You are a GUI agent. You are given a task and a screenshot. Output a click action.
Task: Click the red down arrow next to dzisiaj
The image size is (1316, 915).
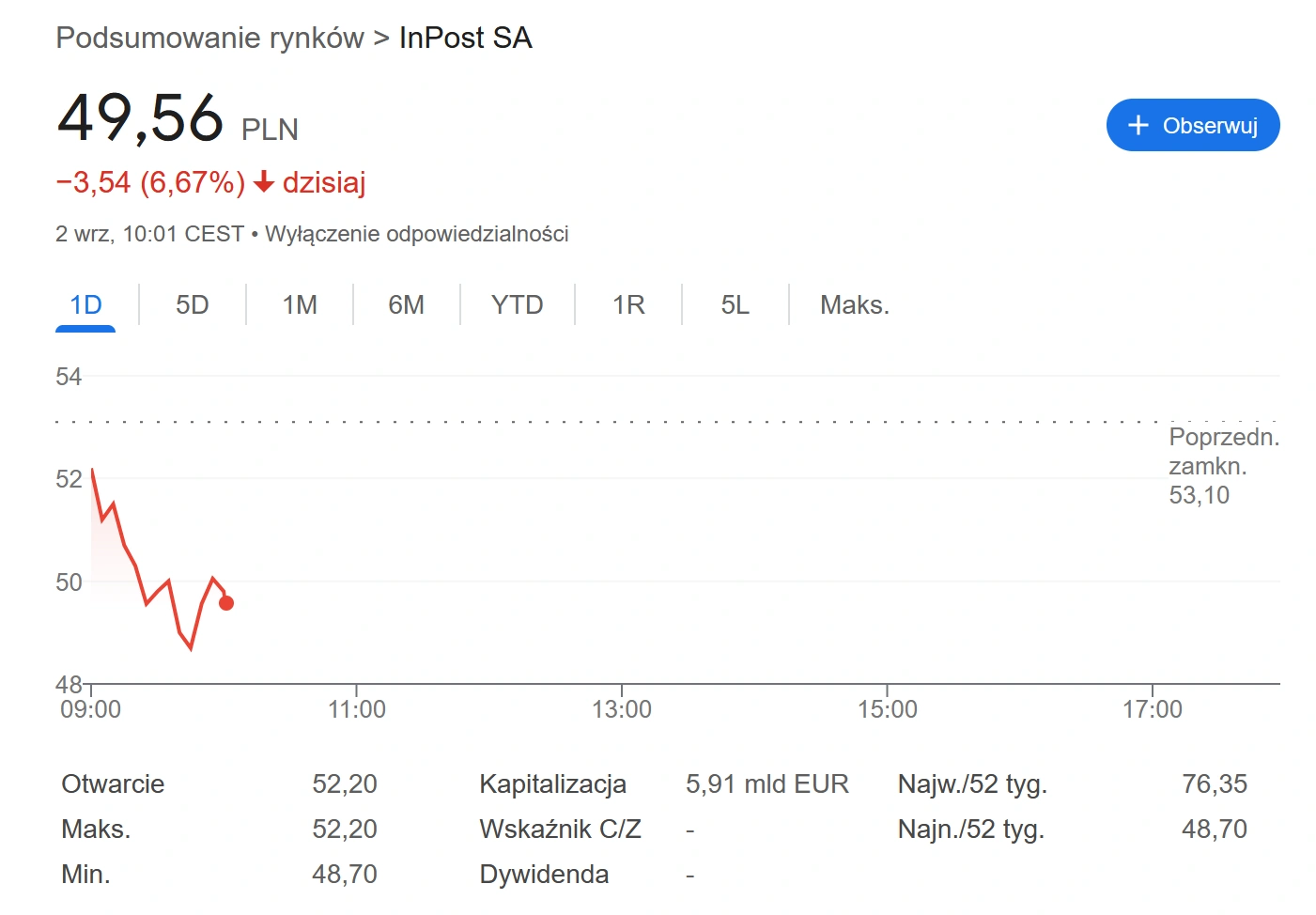point(264,182)
